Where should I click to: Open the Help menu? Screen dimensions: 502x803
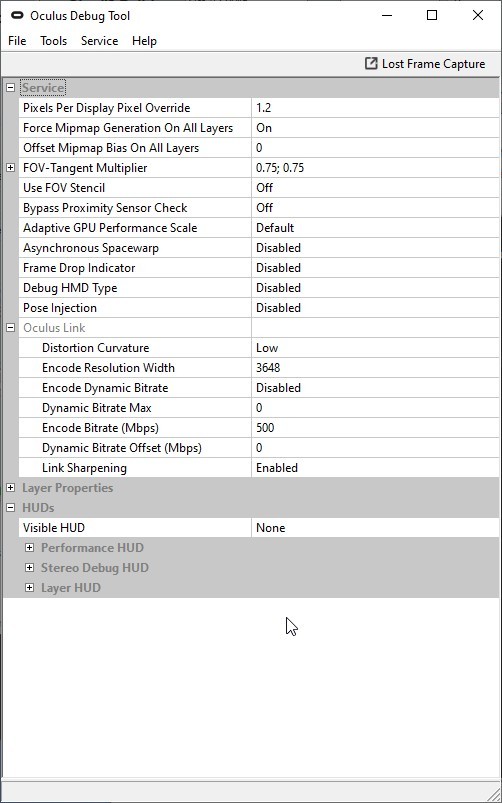(x=144, y=41)
